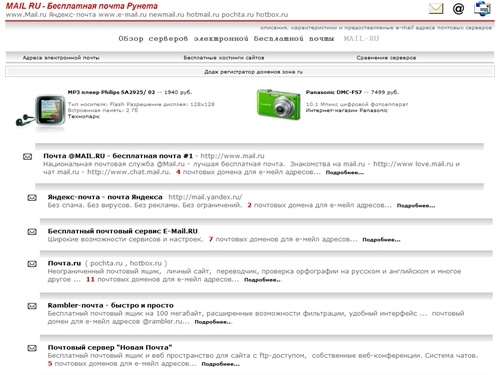This screenshot has width=500, height=375.
Task: Open Rambler-почта - быстро и просто heading
Action: (111, 305)
